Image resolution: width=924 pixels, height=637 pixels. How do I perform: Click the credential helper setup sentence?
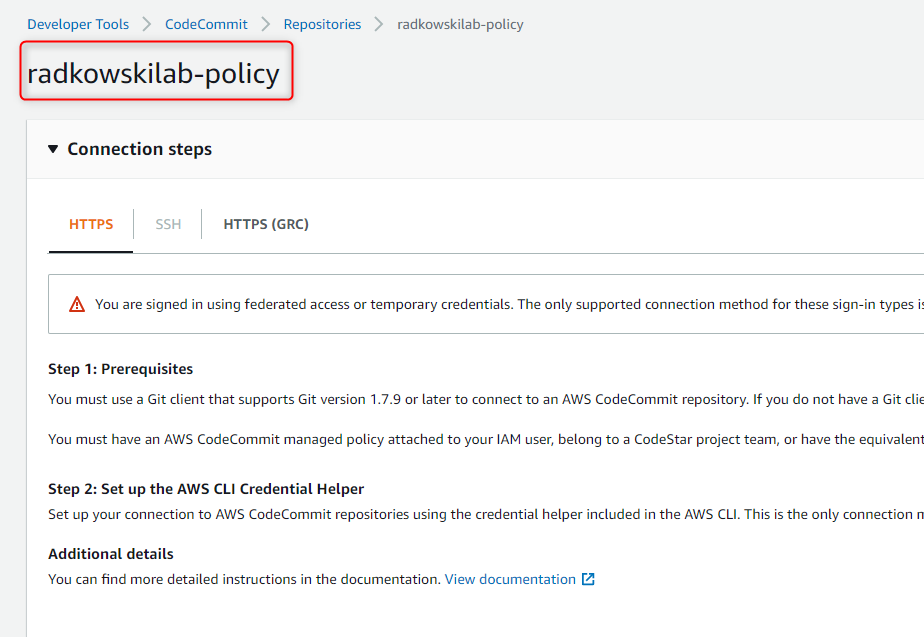point(486,514)
